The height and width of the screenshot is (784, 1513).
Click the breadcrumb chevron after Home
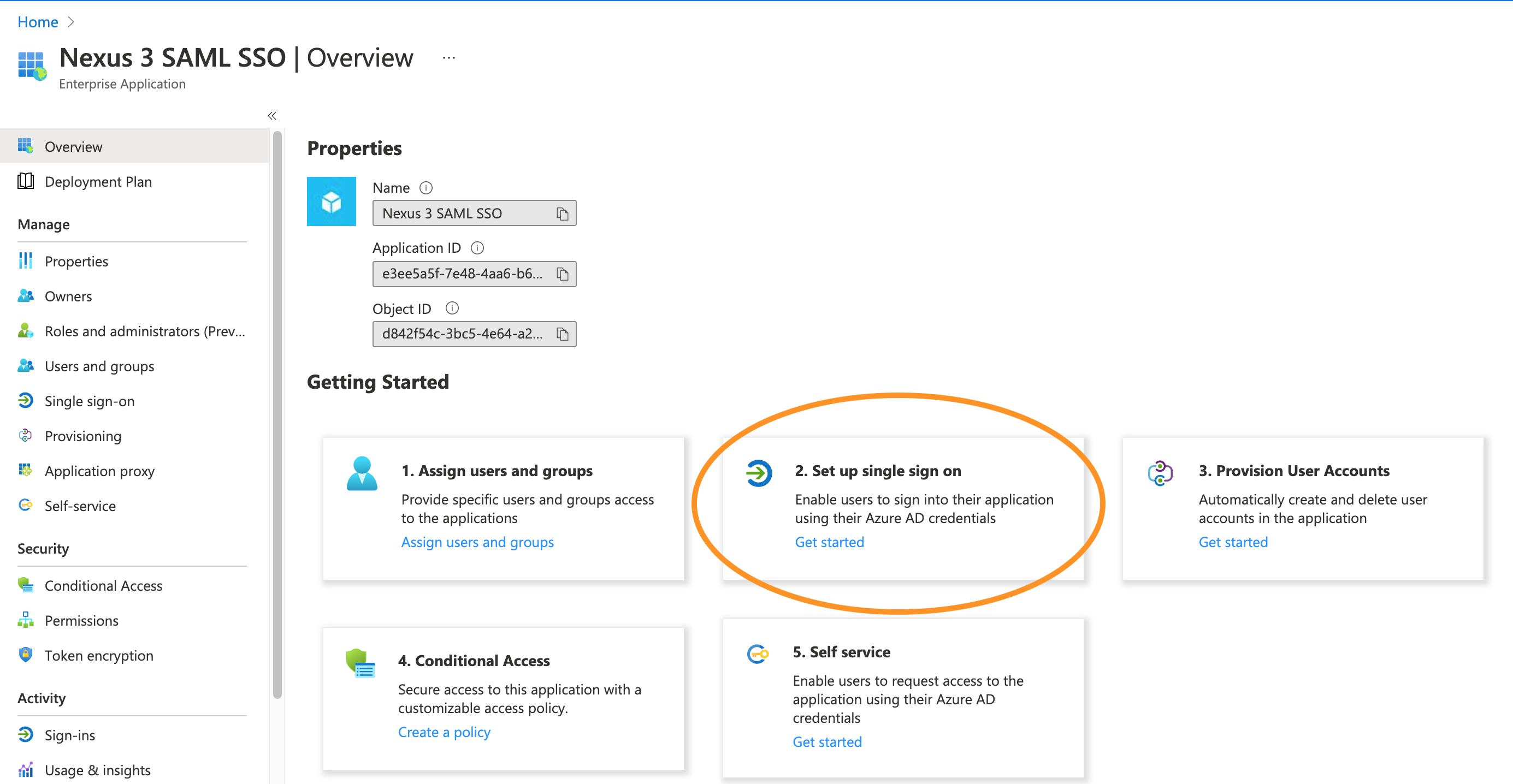[x=71, y=22]
